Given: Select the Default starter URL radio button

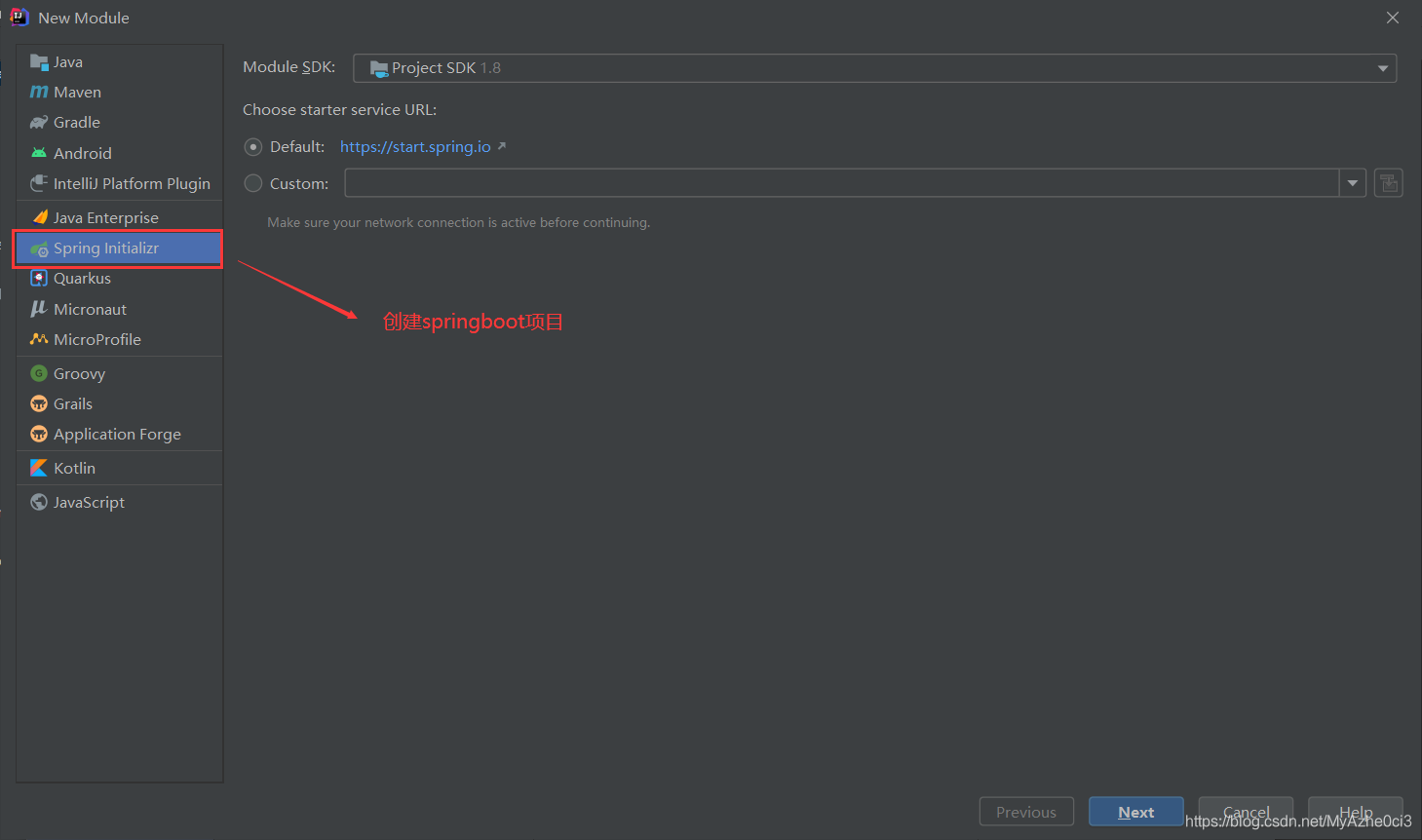Looking at the screenshot, I should click(x=253, y=147).
